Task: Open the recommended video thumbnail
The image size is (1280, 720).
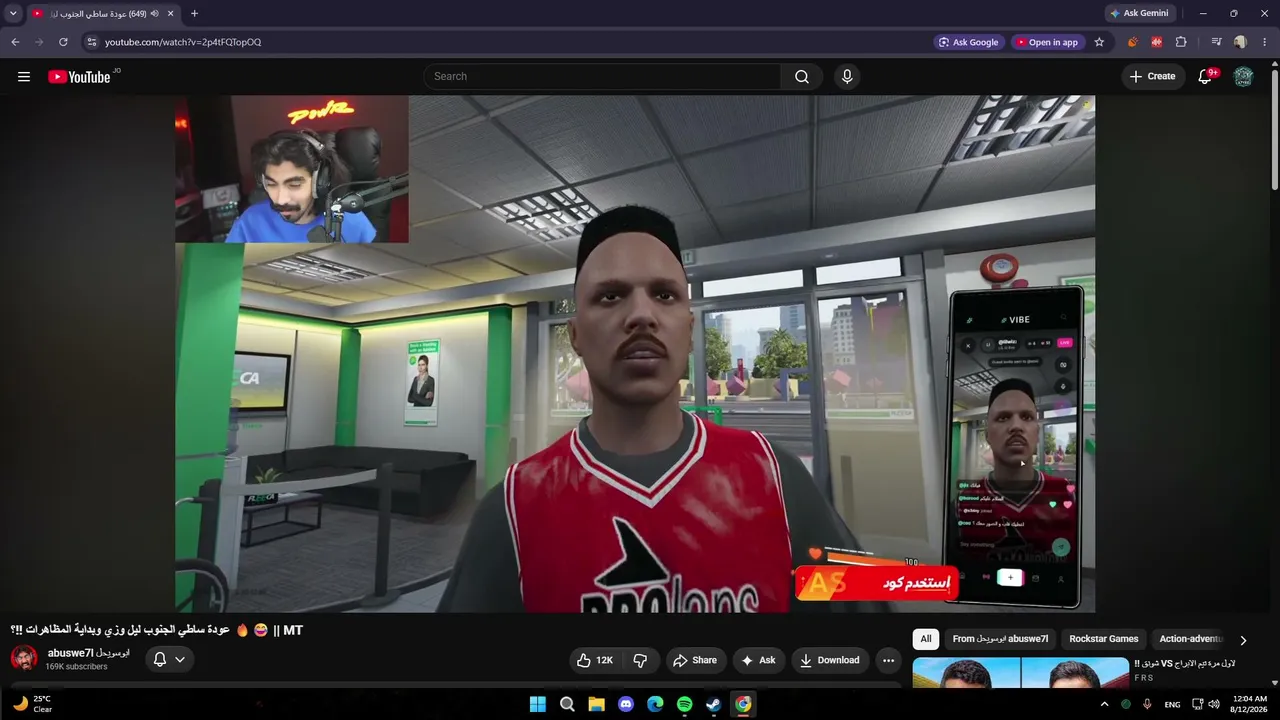Action: (x=1021, y=672)
